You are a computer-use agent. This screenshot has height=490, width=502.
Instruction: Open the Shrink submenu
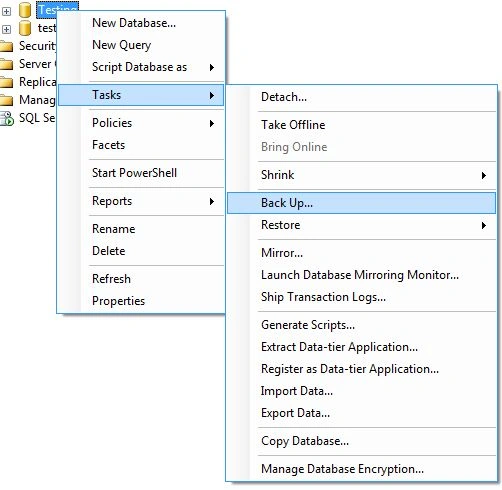(361, 175)
